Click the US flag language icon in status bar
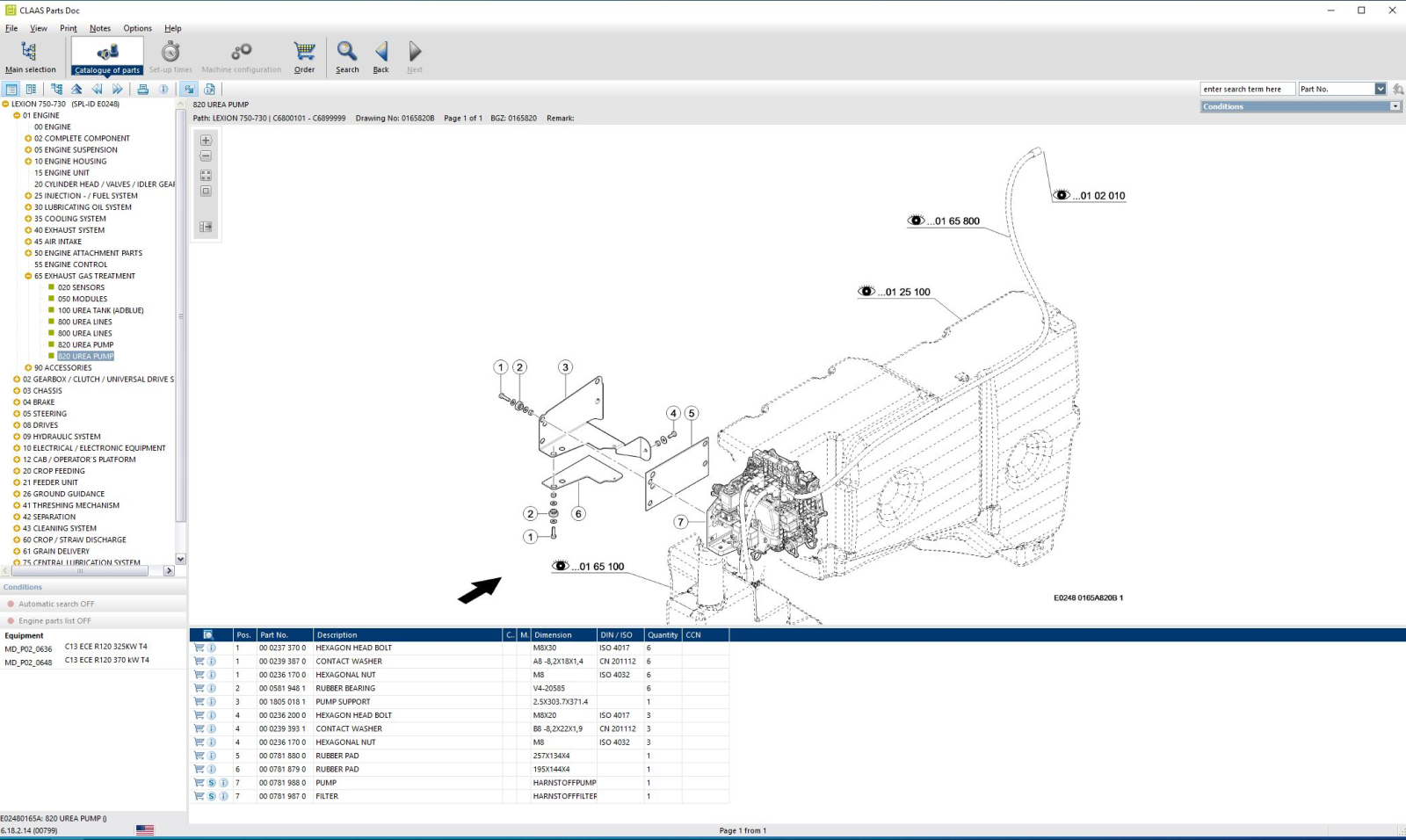This screenshot has height=840, width=1406. pos(145,830)
